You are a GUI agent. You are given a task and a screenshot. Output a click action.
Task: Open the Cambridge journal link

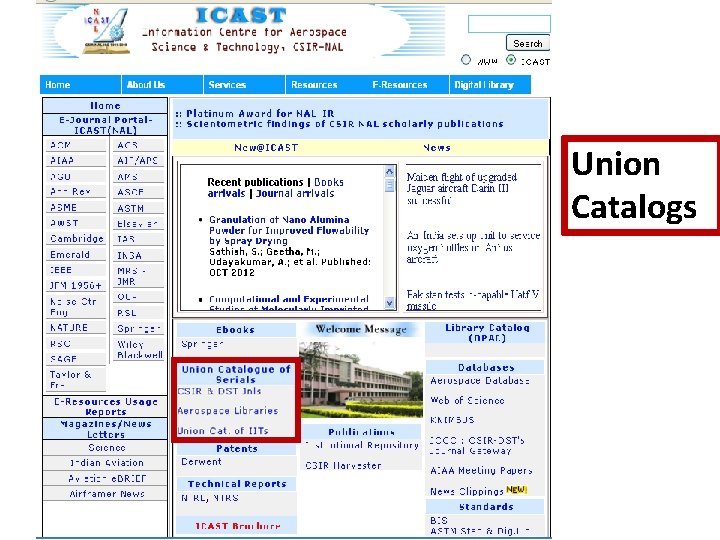tap(77, 239)
